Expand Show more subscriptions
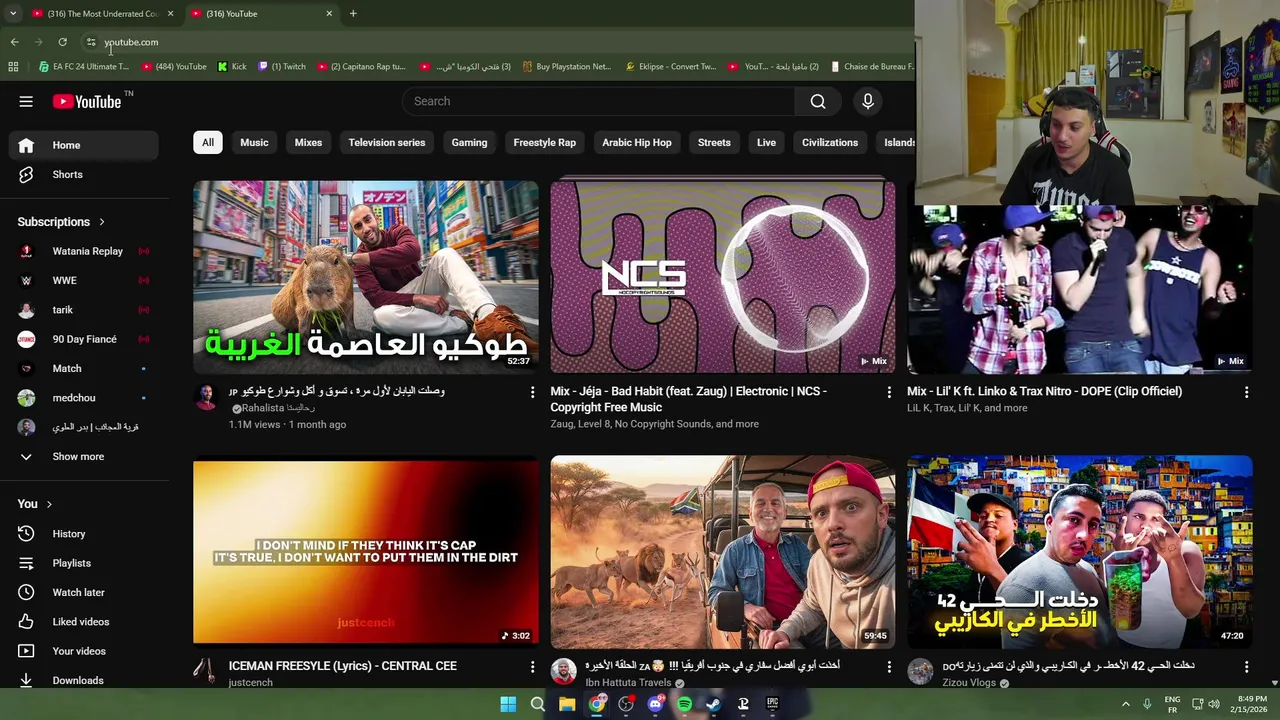Viewport: 1280px width, 720px height. point(84,456)
